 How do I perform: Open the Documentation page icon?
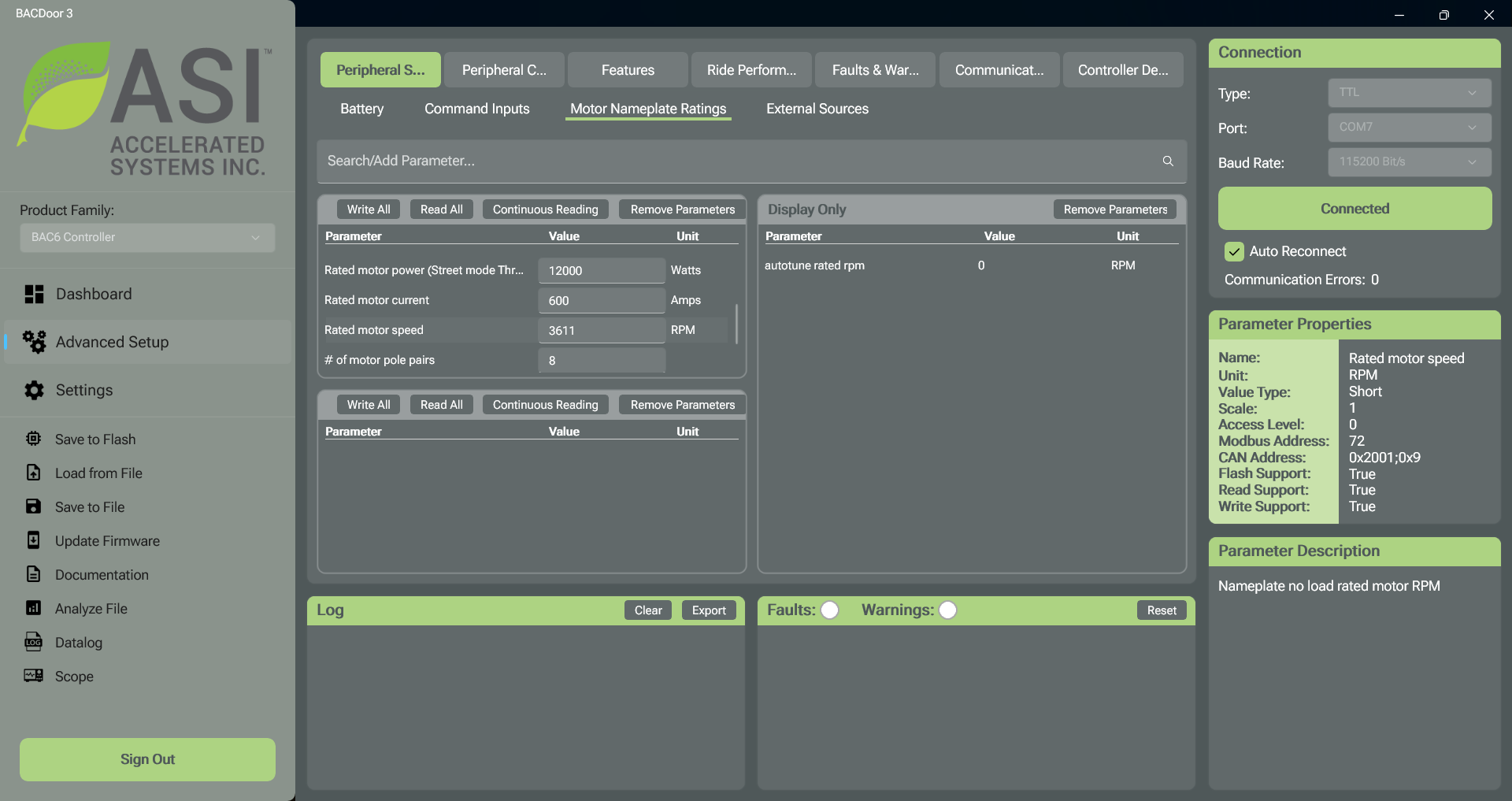33,574
